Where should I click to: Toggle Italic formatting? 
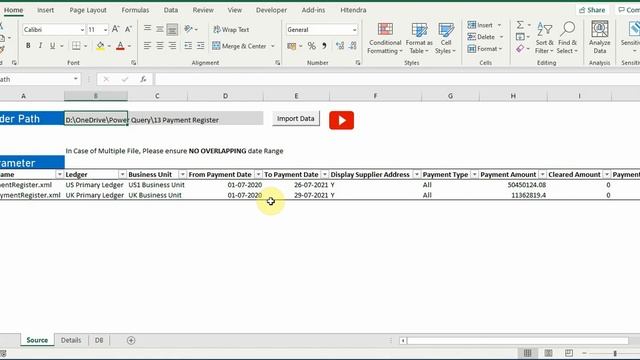click(x=40, y=46)
